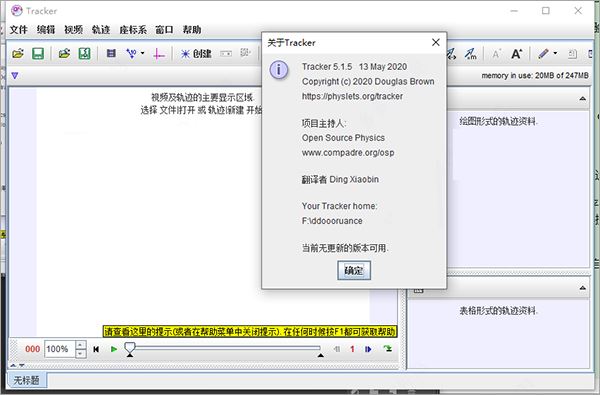Decrease play rate with down spinner arrow
This screenshot has width=600, height=395.
coord(81,354)
